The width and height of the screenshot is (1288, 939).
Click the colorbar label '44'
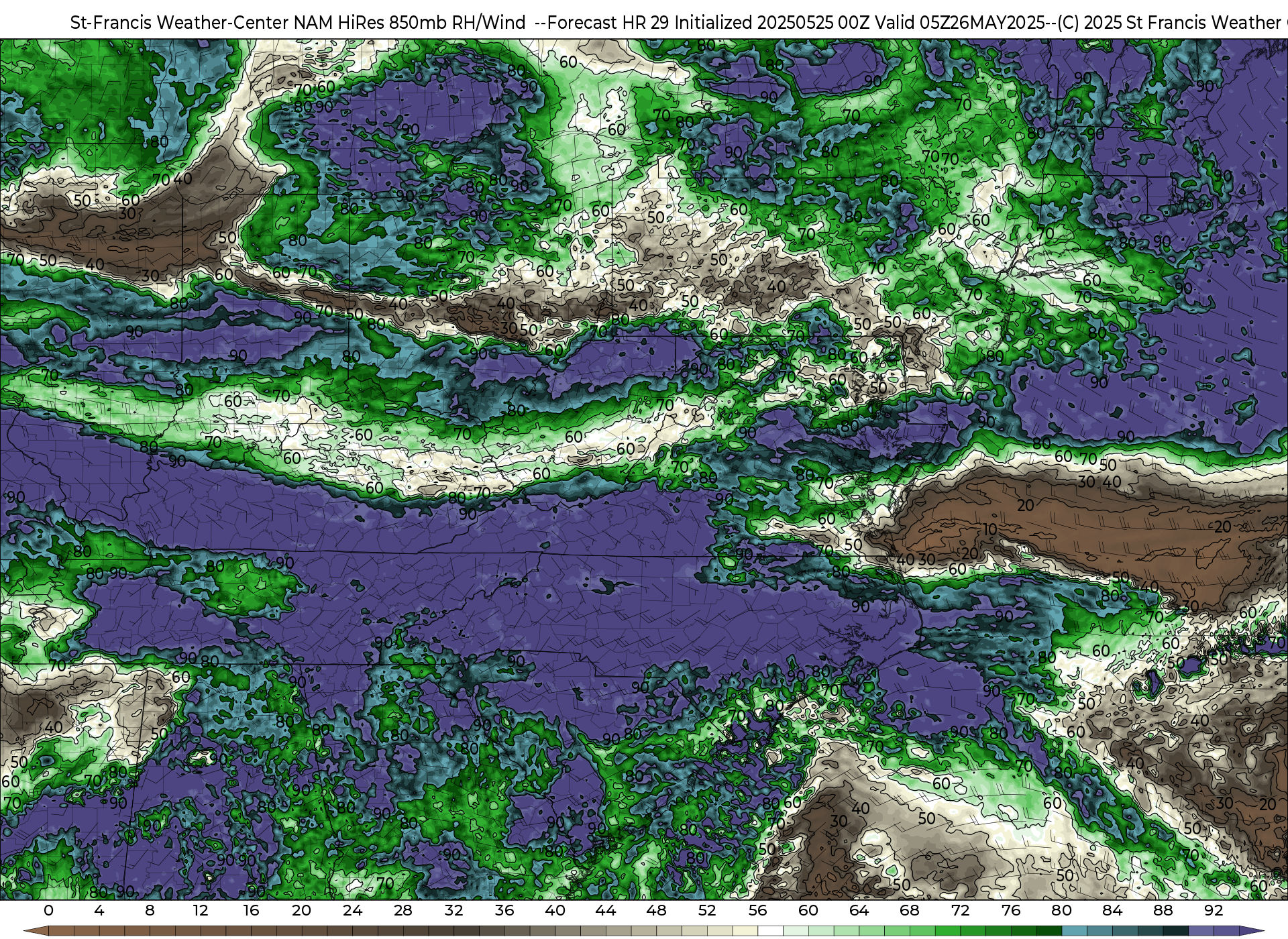606,910
